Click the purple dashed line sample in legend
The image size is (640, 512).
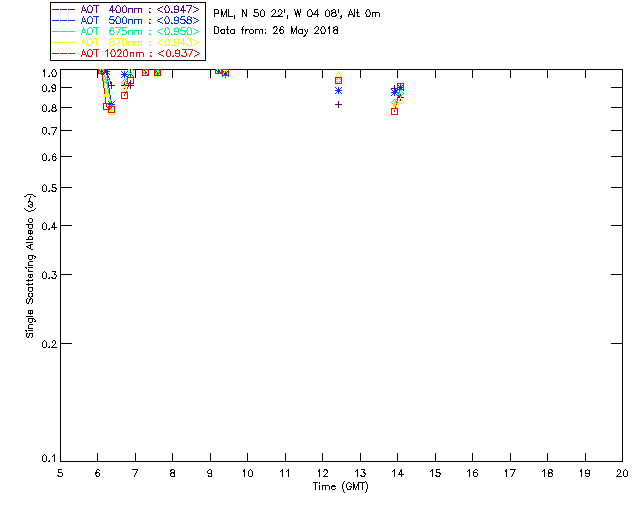[63, 9]
